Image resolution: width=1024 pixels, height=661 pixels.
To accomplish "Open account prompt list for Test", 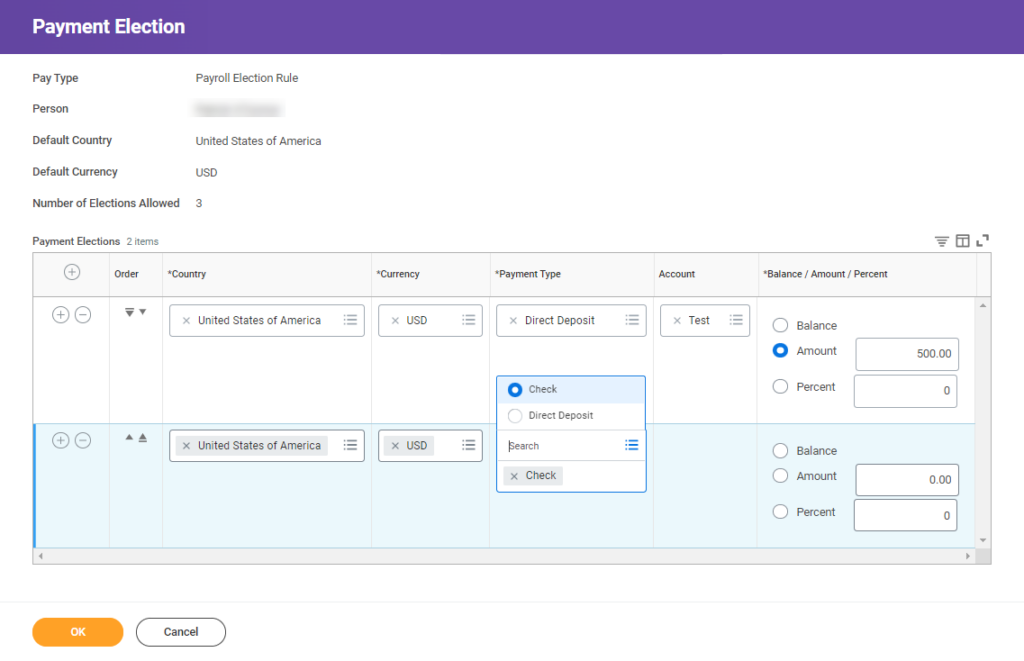I will coord(736,320).
